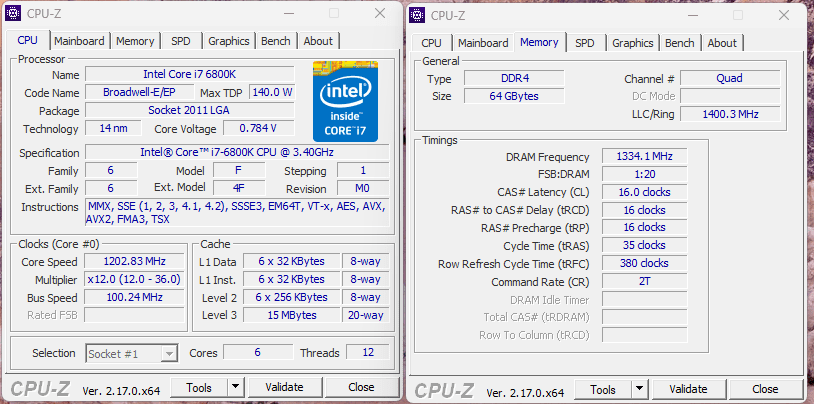Click the L1 Data value 6 x 32 KBytes
The height and width of the screenshot is (404, 814).
pos(291,261)
